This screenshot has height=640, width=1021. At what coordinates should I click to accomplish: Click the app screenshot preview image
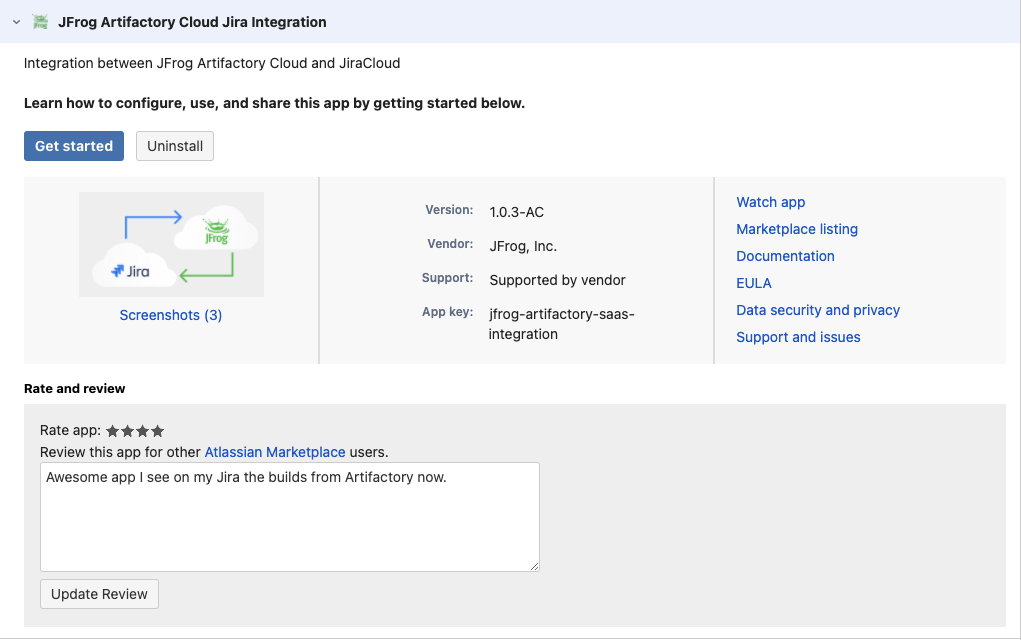coord(171,243)
